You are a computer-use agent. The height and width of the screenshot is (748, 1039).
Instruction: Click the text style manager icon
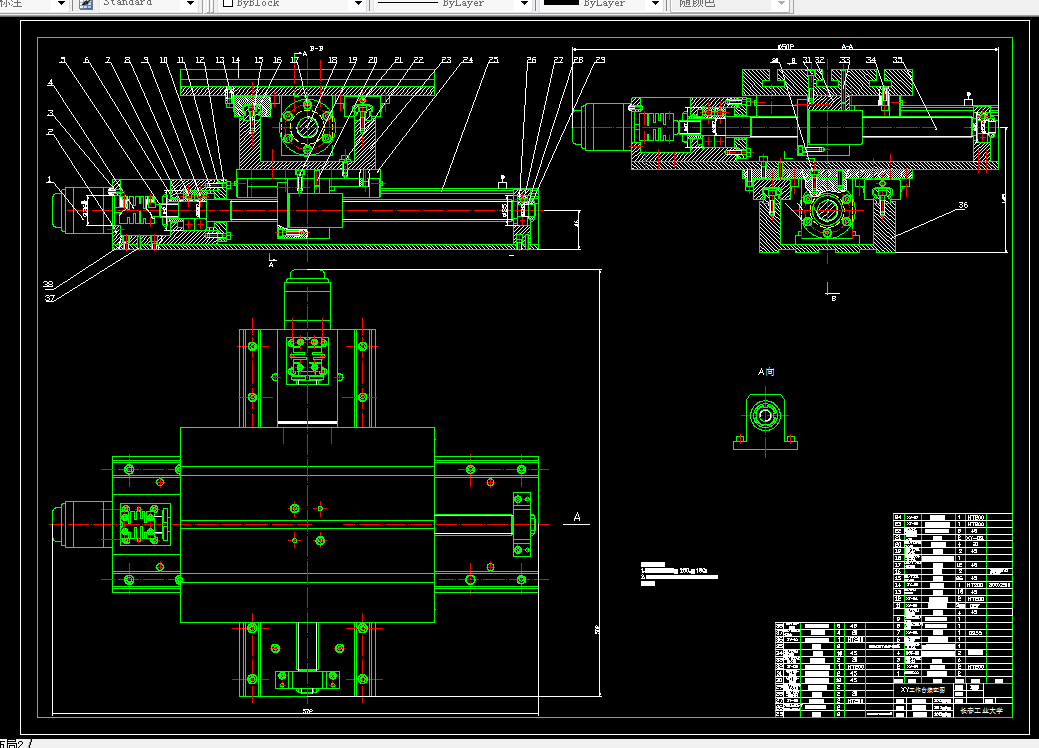(x=86, y=3)
